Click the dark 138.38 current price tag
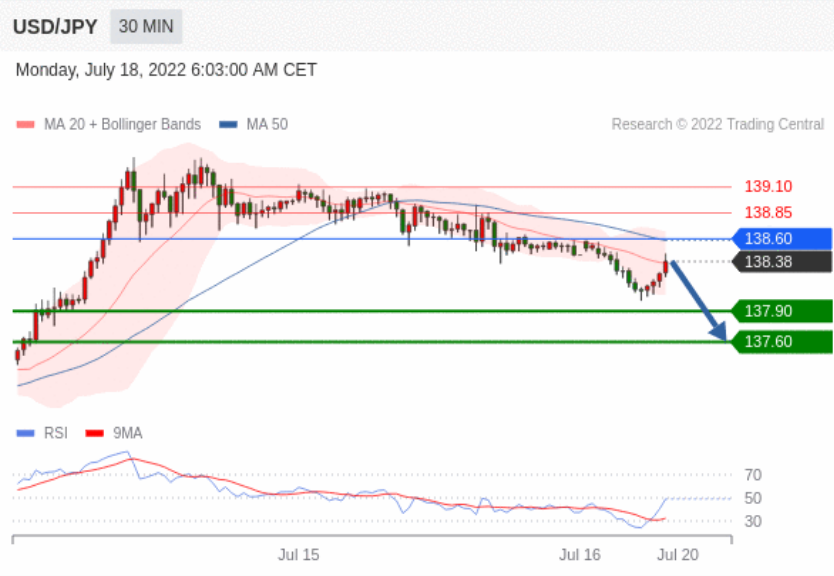Screen dimensions: 834x576 tap(782, 262)
